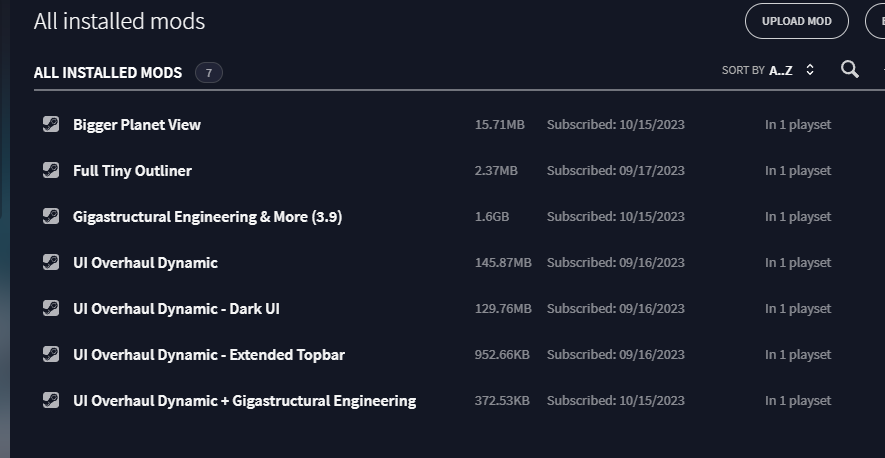885x458 pixels.
Task: Click Steam icon beside UI Overhaul Dynamic + Gigastructural
Action: 51,400
